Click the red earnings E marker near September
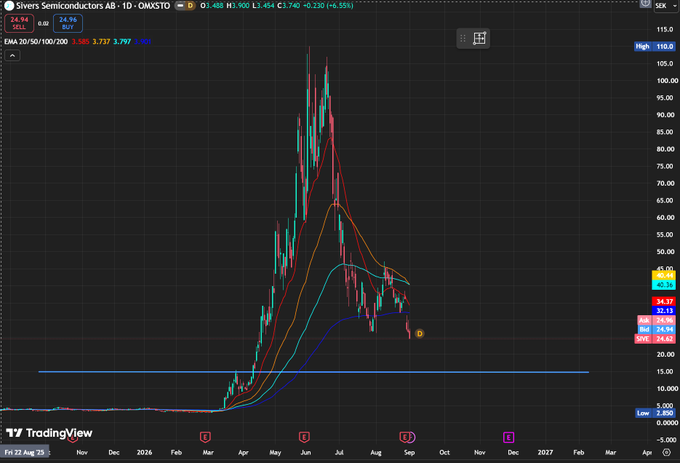680x463 pixels. [x=404, y=437]
